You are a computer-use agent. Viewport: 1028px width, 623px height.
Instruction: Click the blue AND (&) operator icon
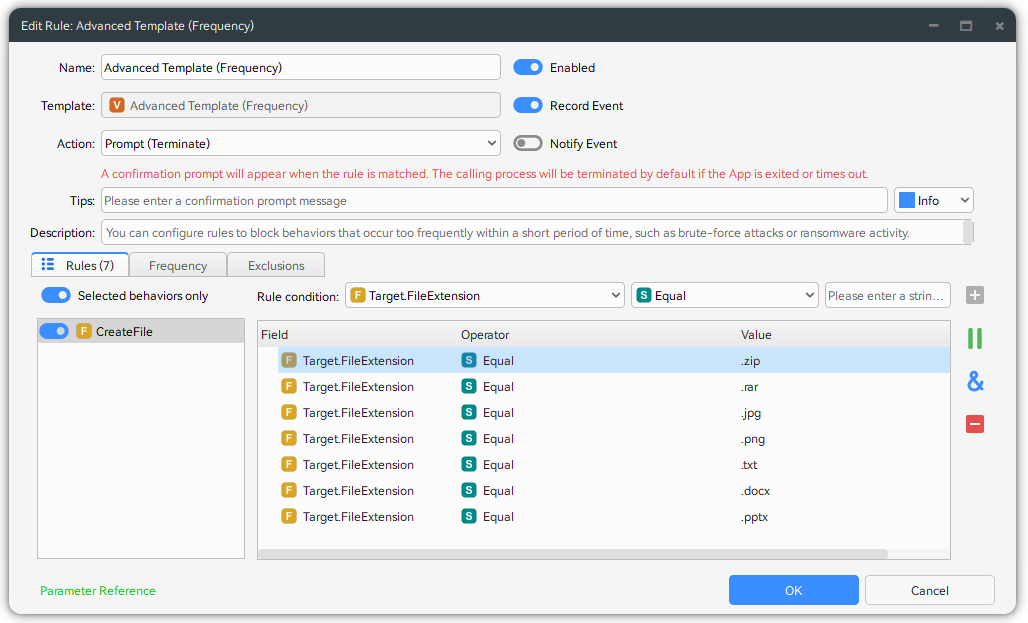coord(975,381)
